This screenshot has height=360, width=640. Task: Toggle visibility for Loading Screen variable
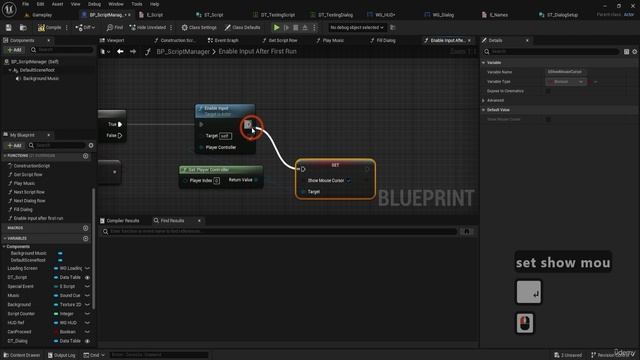click(87, 268)
